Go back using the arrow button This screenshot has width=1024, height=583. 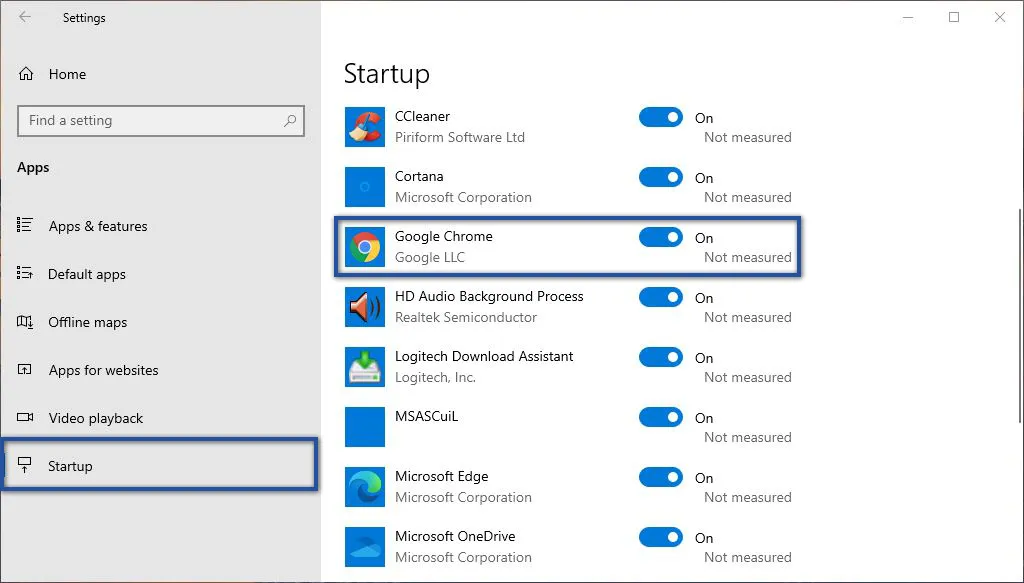point(24,17)
